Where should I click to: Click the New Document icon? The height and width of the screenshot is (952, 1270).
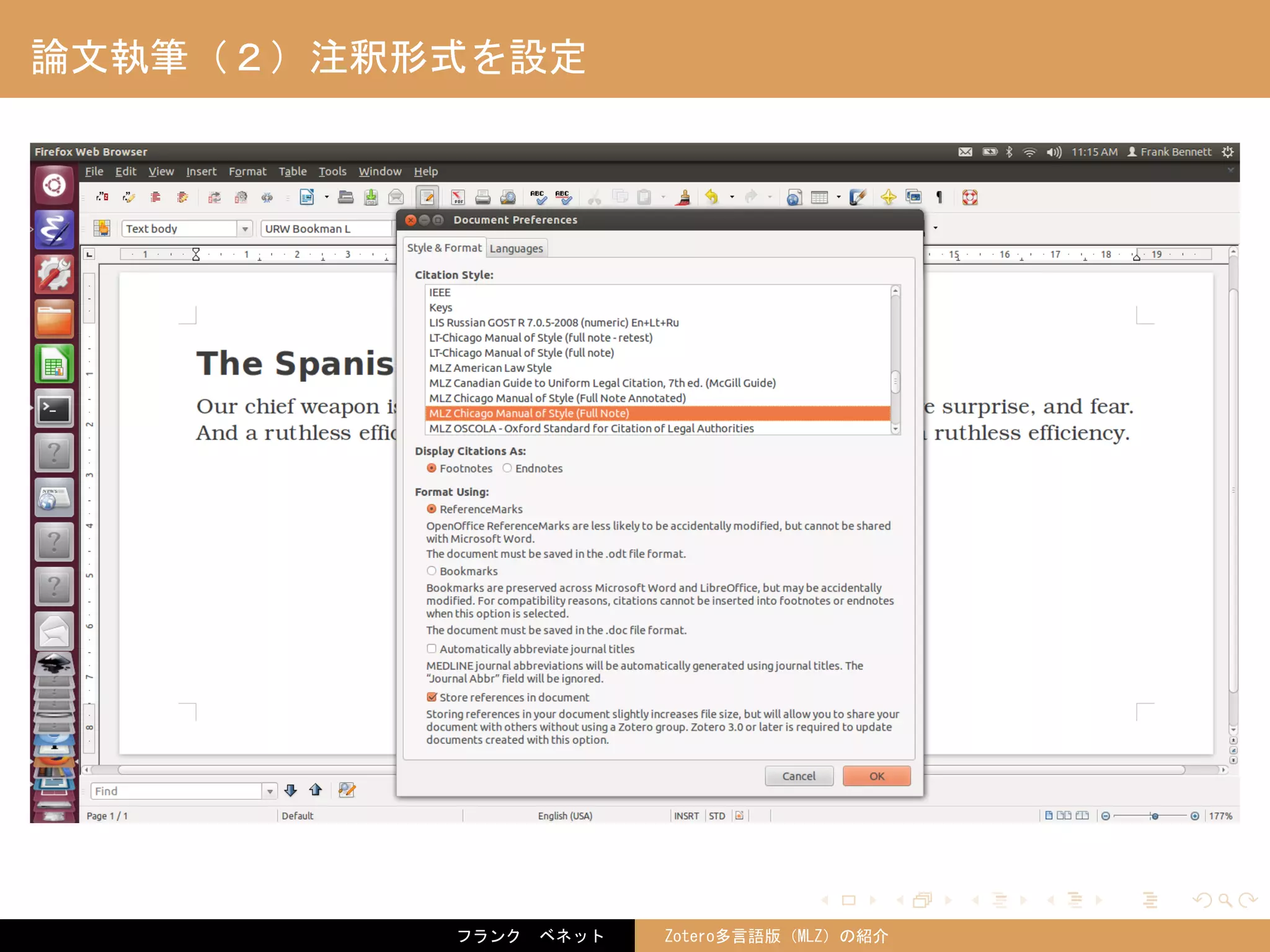tap(307, 197)
